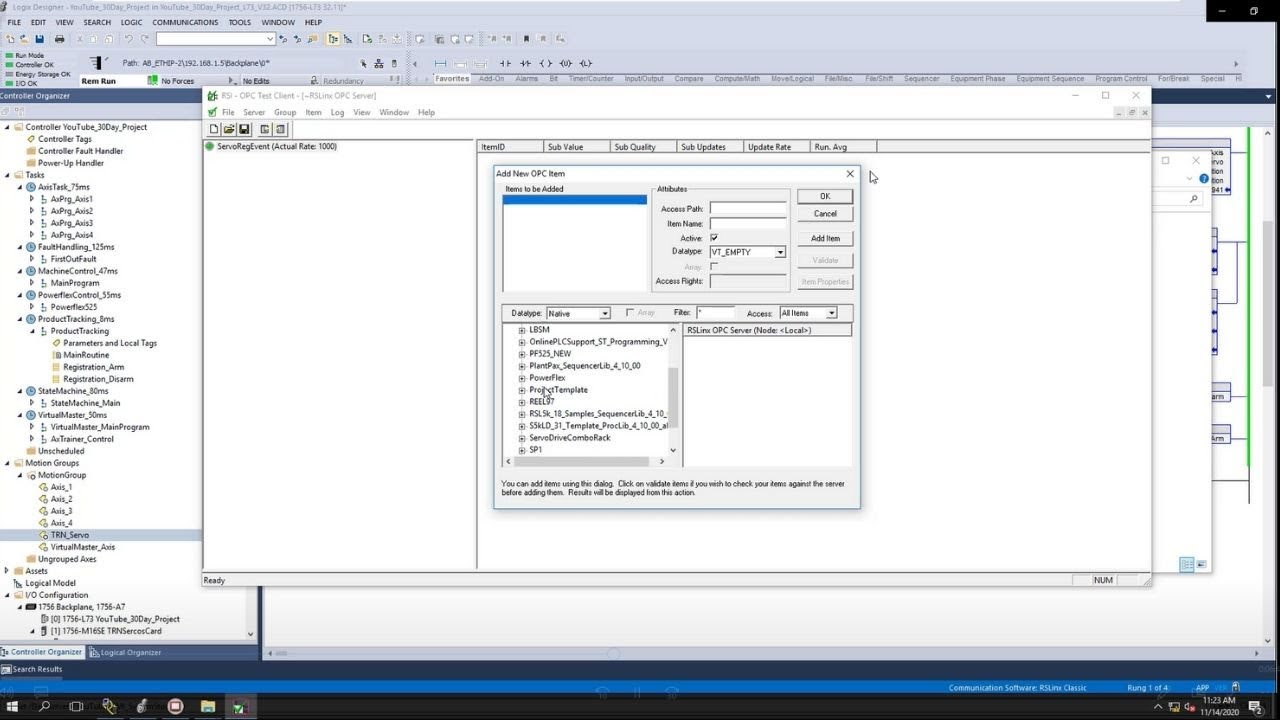Click the Print icon in Logix Designer toolbar
1280x720 pixels.
(x=59, y=39)
